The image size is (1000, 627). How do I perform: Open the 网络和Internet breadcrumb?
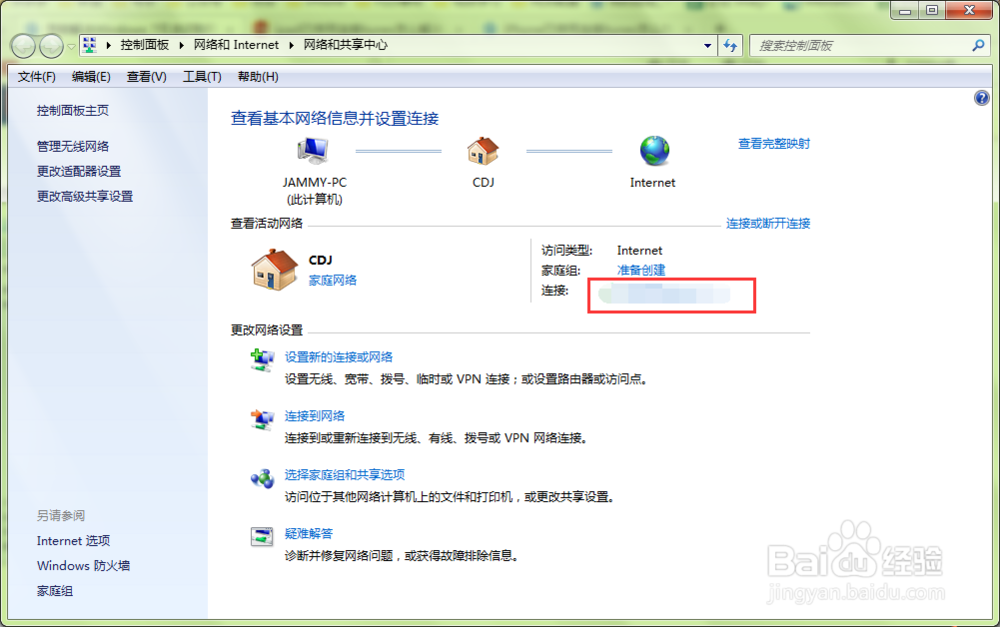(x=236, y=45)
